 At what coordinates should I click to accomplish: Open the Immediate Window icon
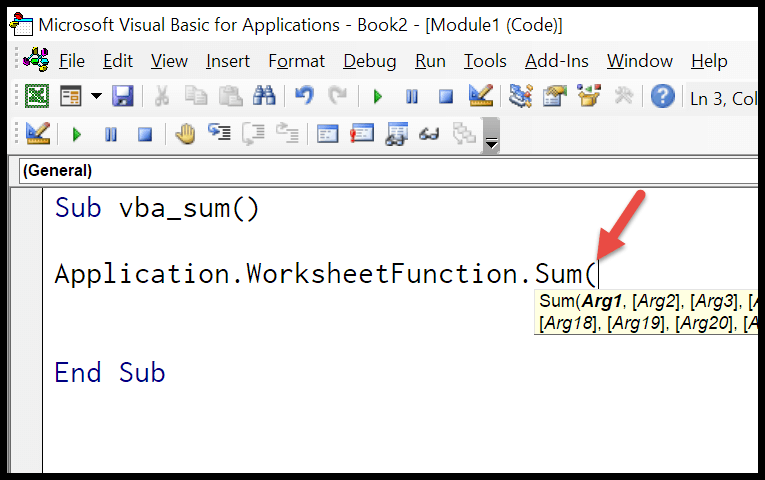click(x=362, y=133)
